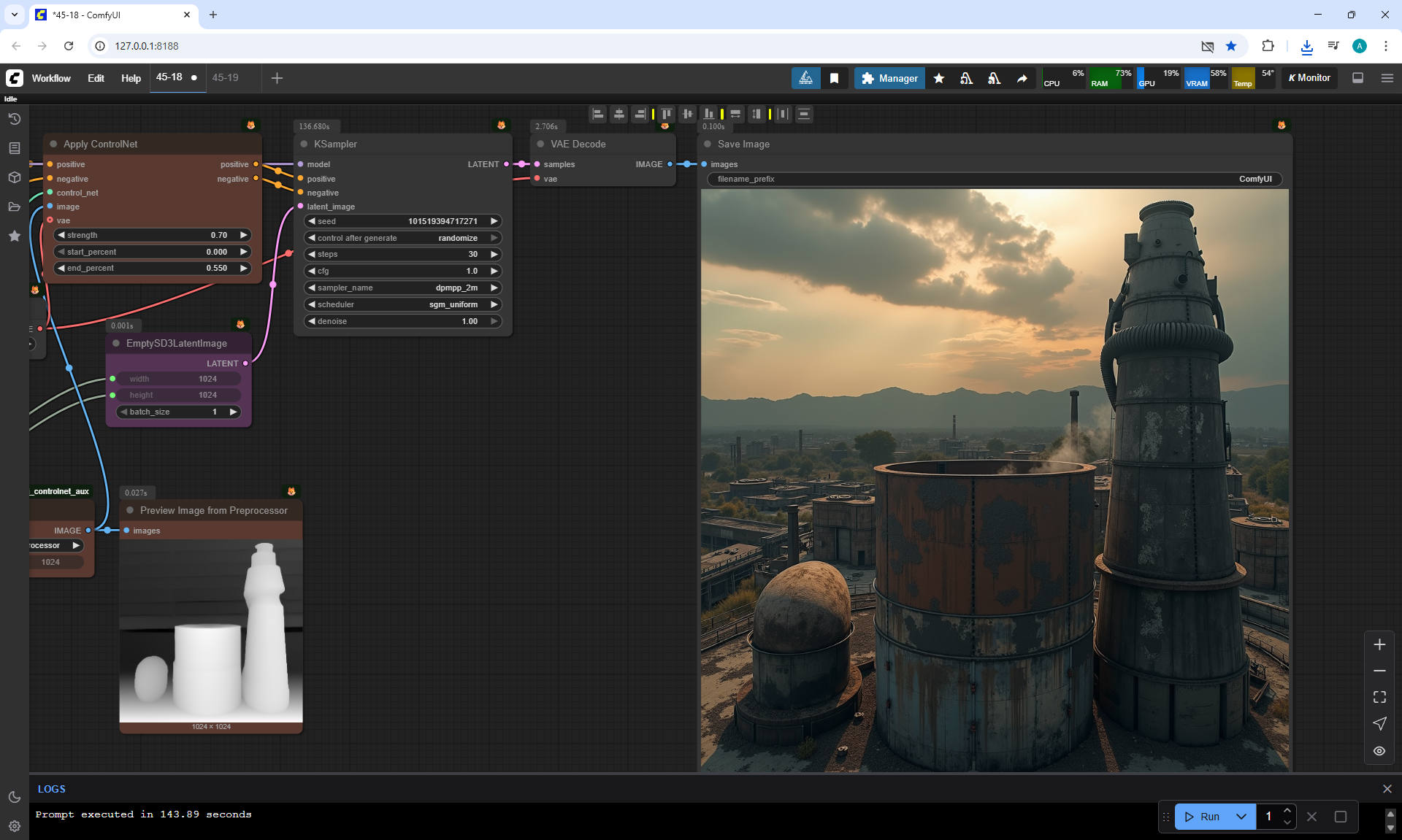
Task: Click the ControlNet strength value slider
Action: click(x=153, y=235)
